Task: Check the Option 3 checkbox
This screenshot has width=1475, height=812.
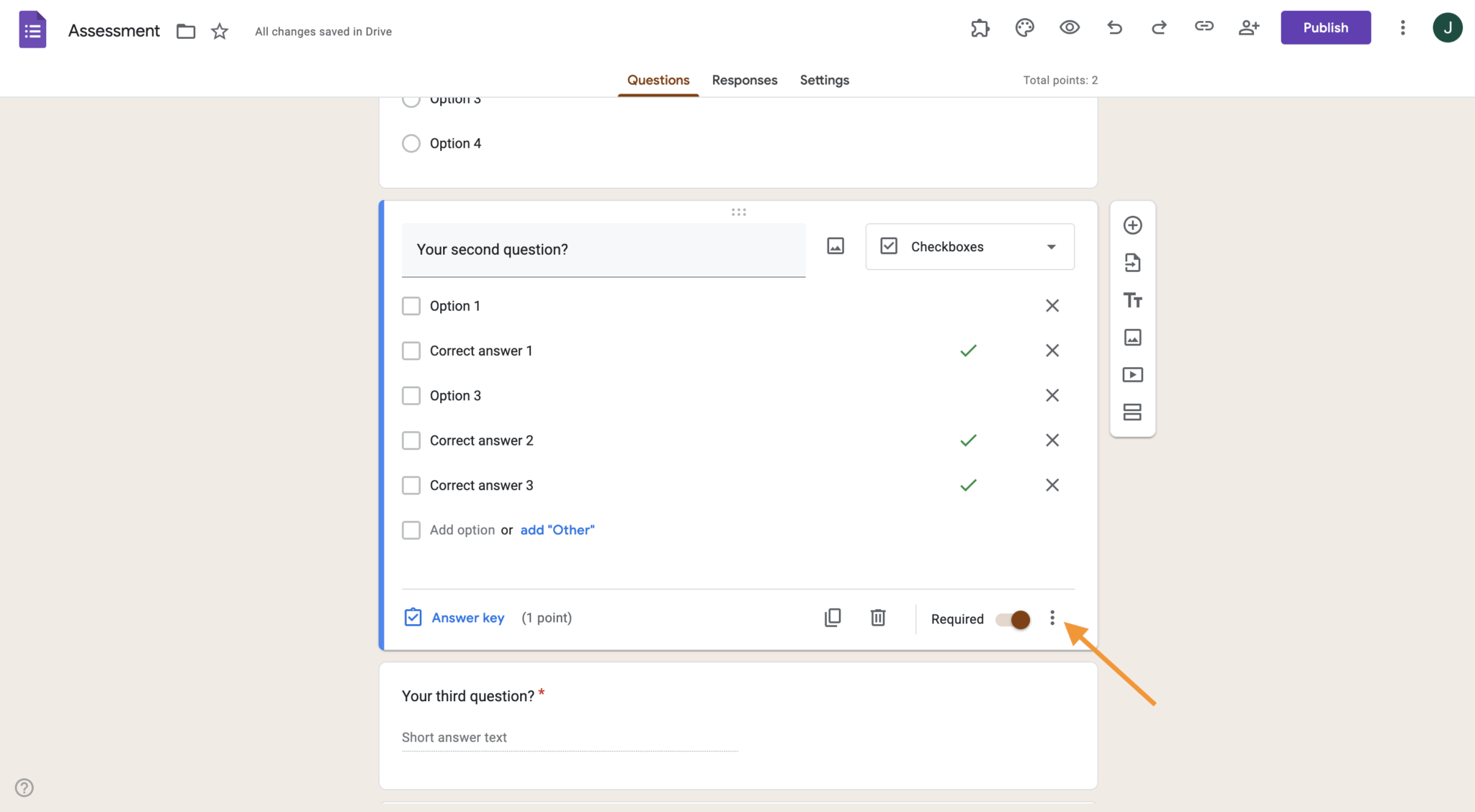Action: coord(411,395)
